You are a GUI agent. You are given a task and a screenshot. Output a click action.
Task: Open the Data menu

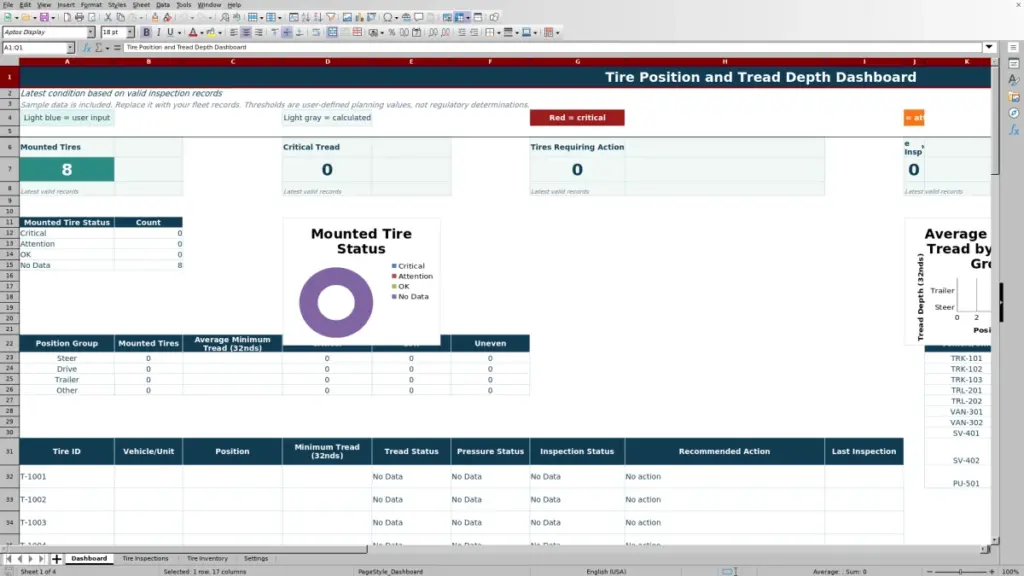click(163, 5)
